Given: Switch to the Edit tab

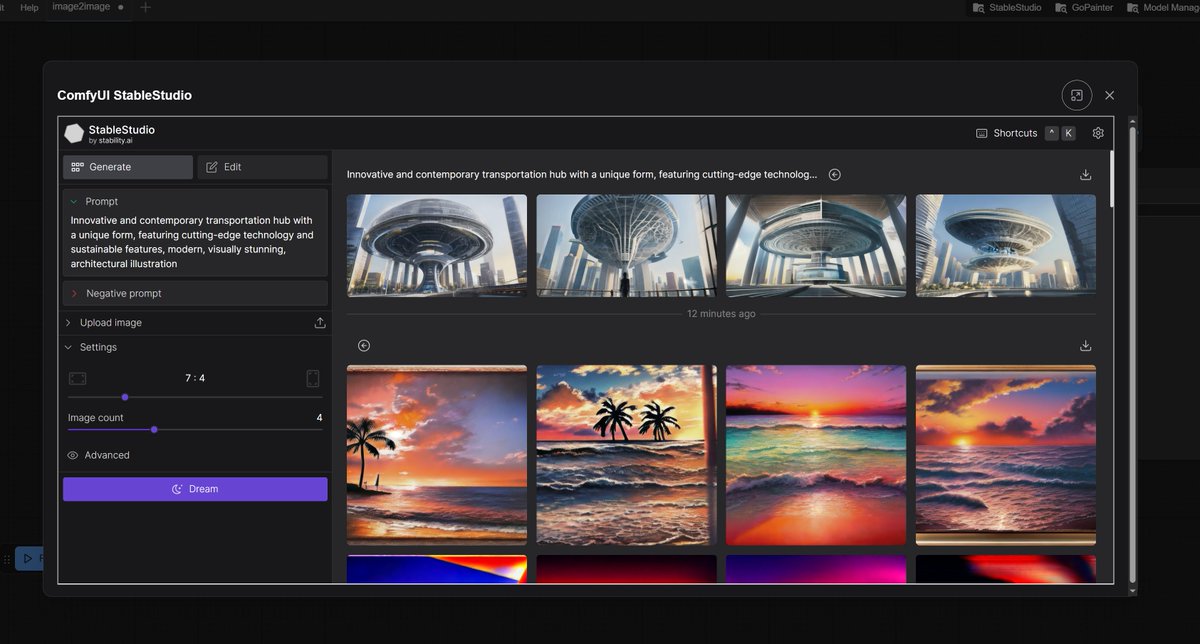Looking at the screenshot, I should coord(262,167).
